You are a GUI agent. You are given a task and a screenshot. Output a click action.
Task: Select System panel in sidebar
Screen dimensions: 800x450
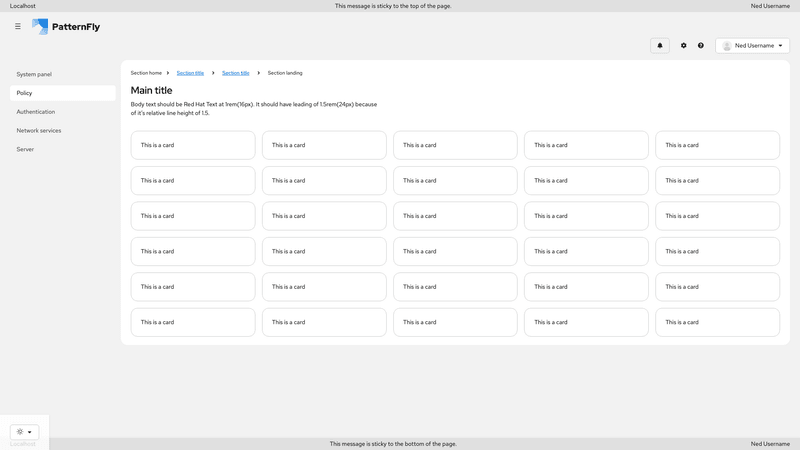[62, 74]
